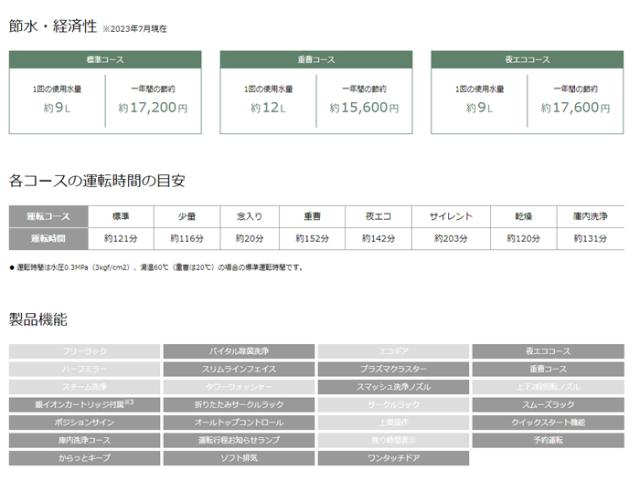Click the 約152分 time cell
The width and height of the screenshot is (640, 480).
(x=312, y=238)
